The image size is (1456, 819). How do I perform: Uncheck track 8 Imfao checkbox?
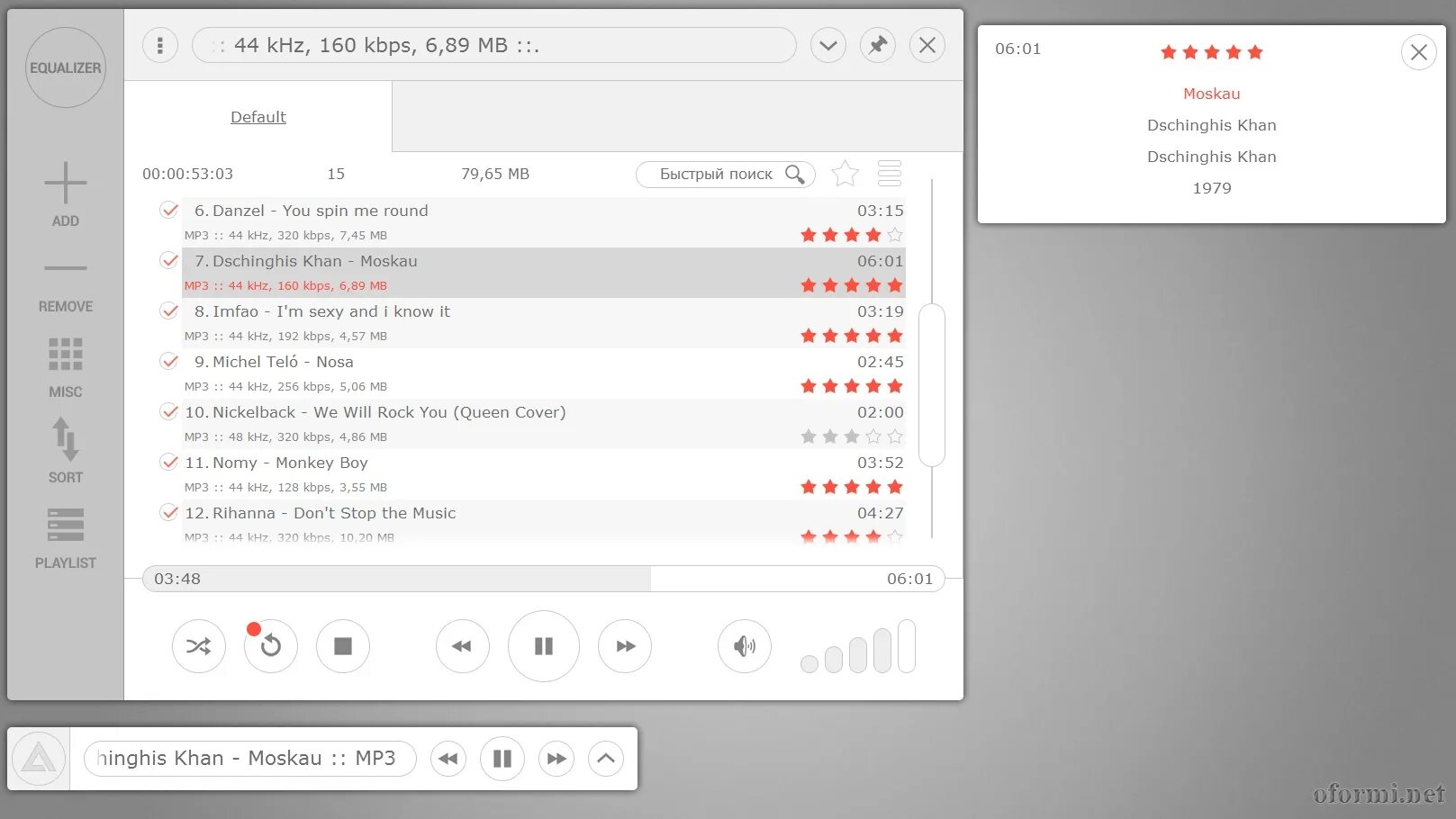click(x=169, y=310)
